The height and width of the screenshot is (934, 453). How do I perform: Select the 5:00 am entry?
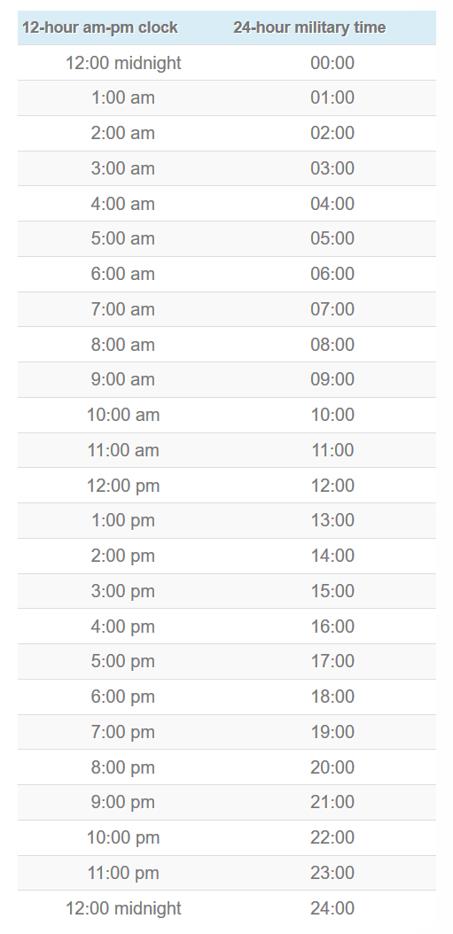(123, 238)
